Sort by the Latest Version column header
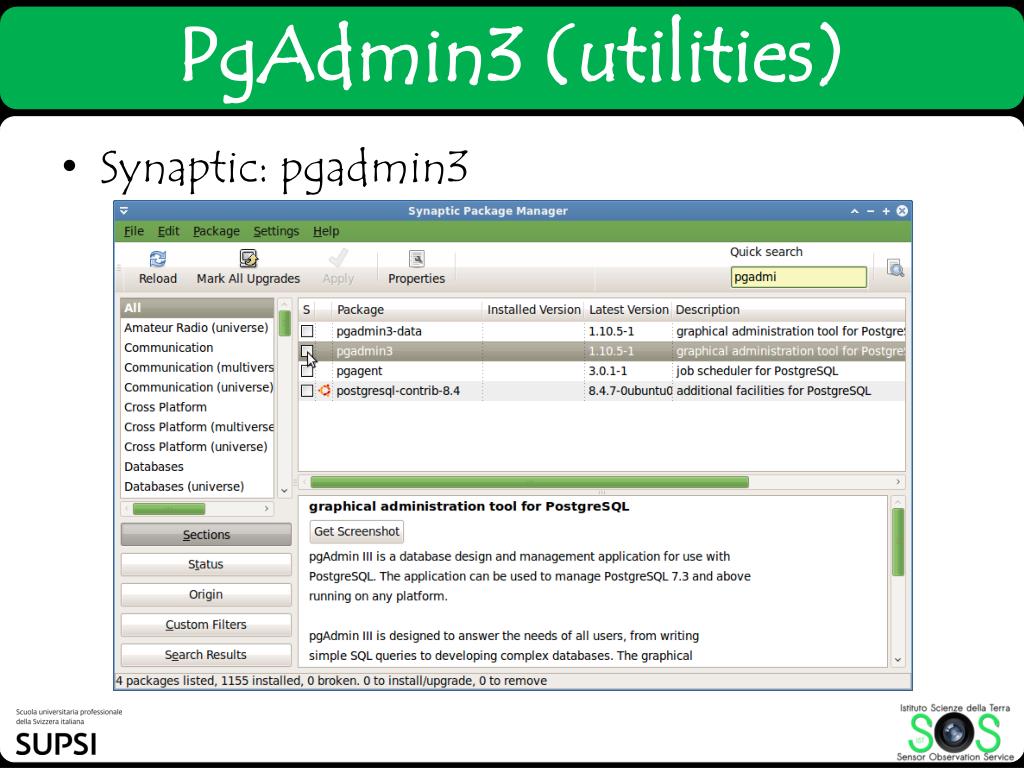 point(628,310)
